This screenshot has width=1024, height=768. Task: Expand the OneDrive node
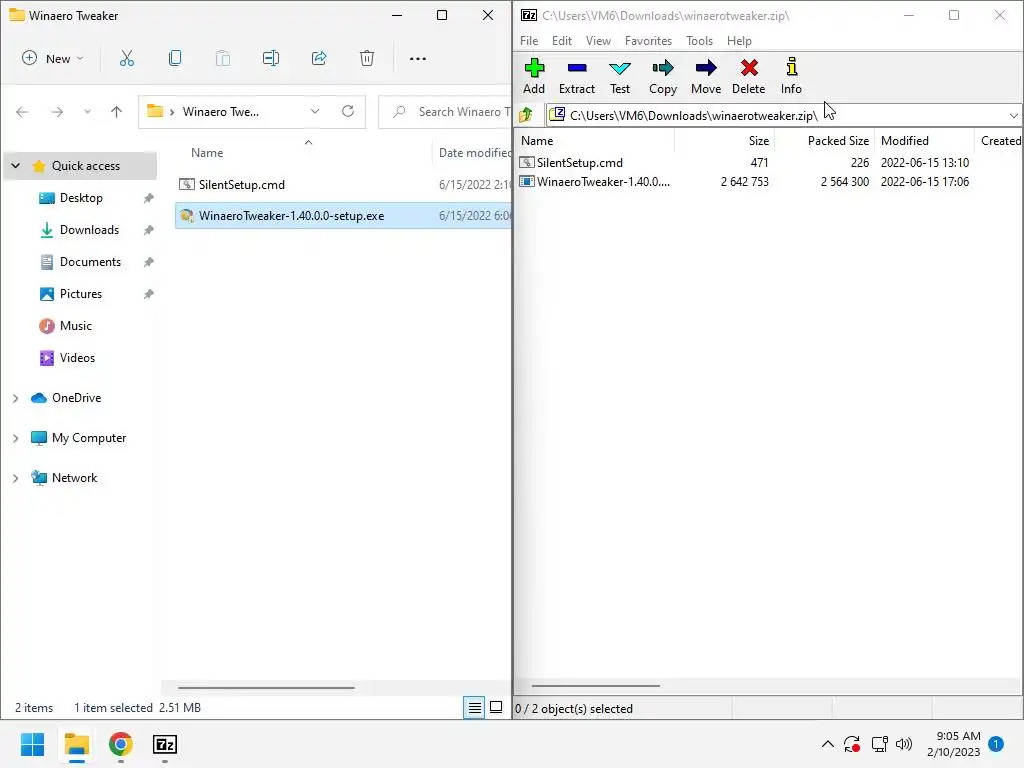16,398
